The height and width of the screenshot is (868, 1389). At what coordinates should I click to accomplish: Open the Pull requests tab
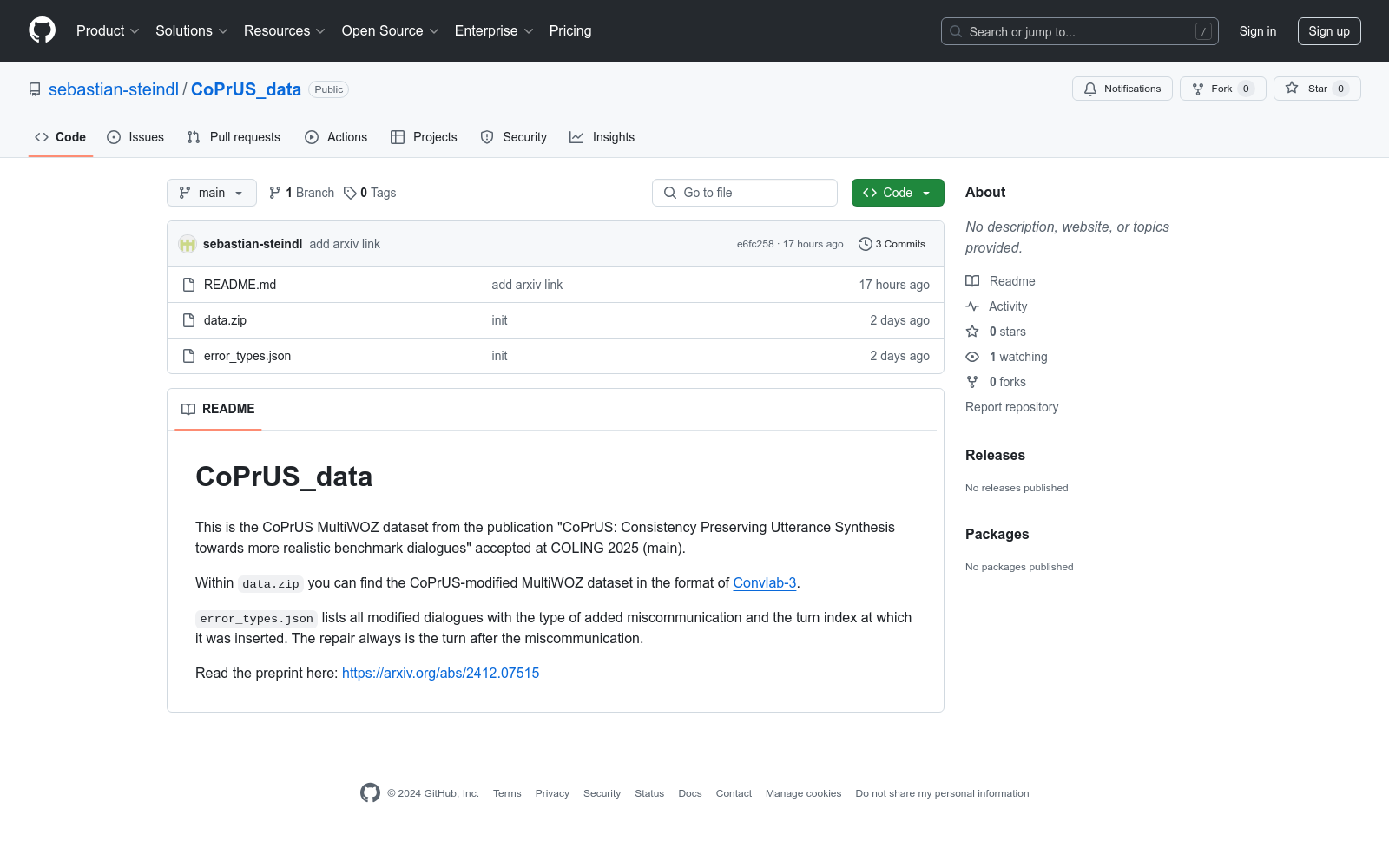(234, 137)
